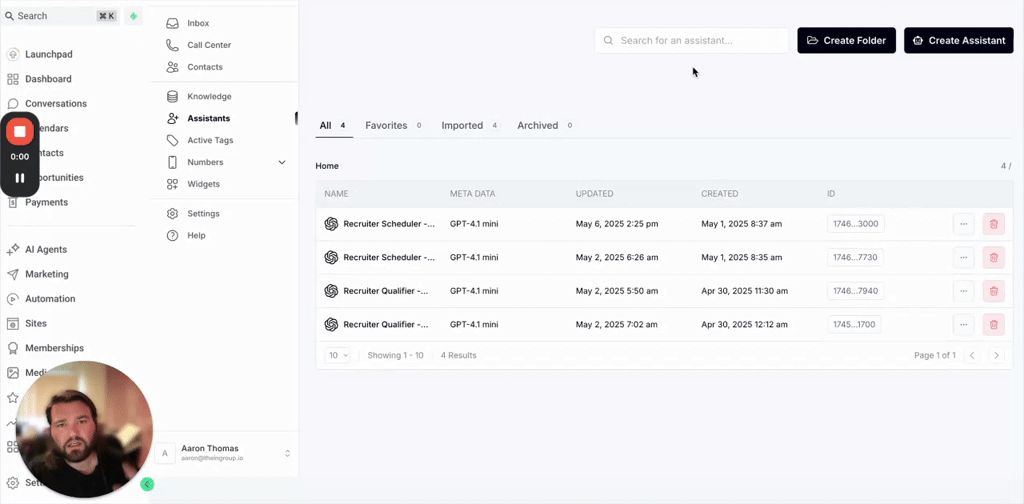Delete the 1746...7730 assistant with the trash icon
The image size is (1024, 504).
pos(993,257)
